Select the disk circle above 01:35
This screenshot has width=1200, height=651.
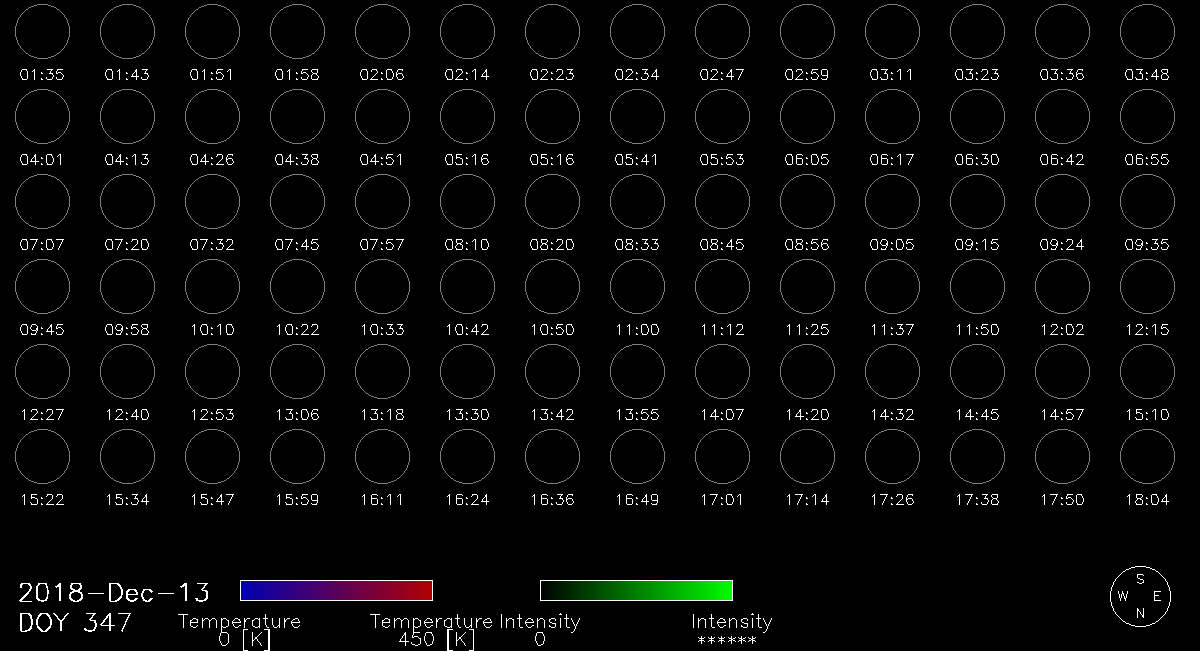pyautogui.click(x=42, y=31)
